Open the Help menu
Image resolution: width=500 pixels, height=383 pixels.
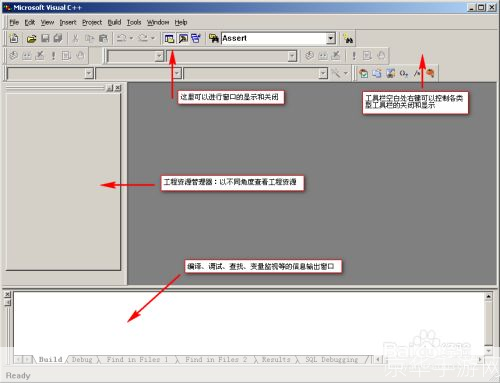pos(181,22)
